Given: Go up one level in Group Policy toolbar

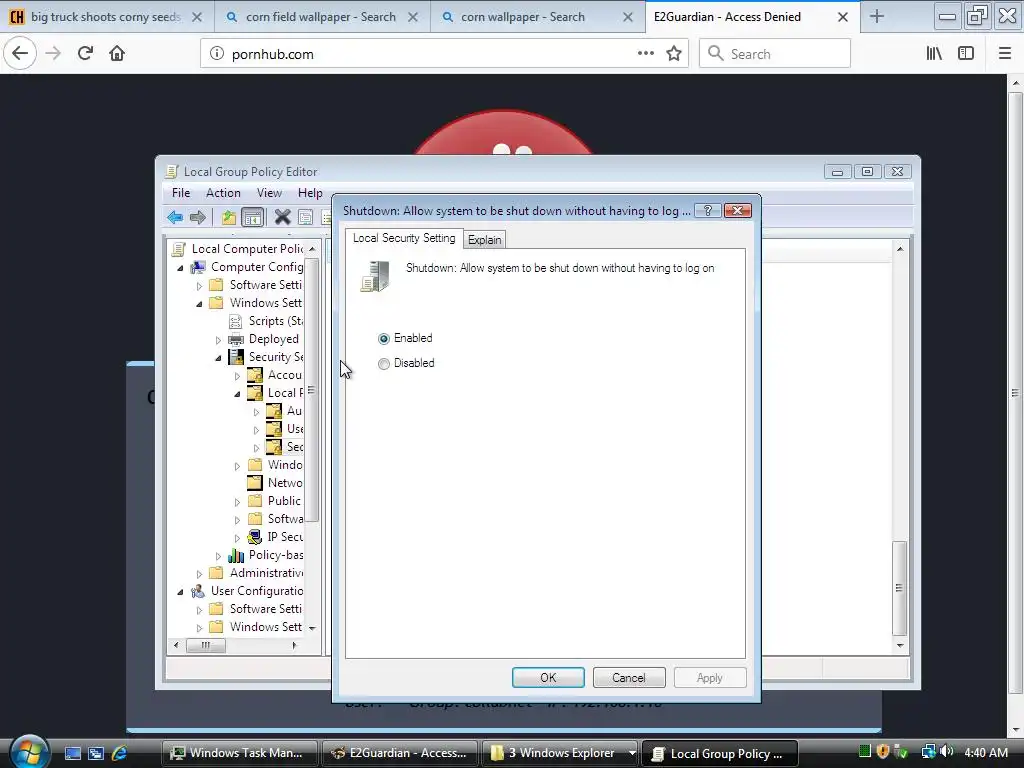Looking at the screenshot, I should pyautogui.click(x=229, y=217).
